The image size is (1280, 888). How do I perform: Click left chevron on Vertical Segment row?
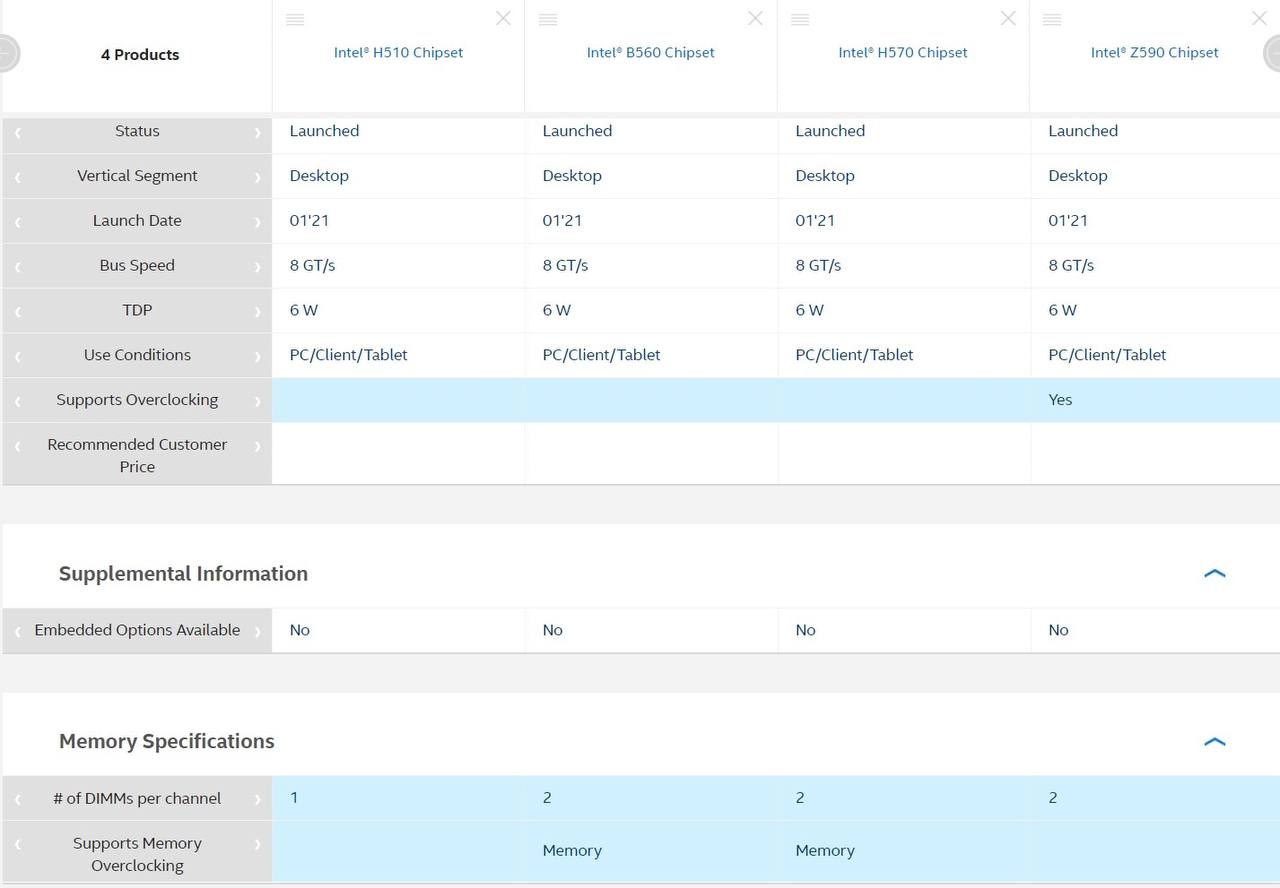click(x=18, y=177)
